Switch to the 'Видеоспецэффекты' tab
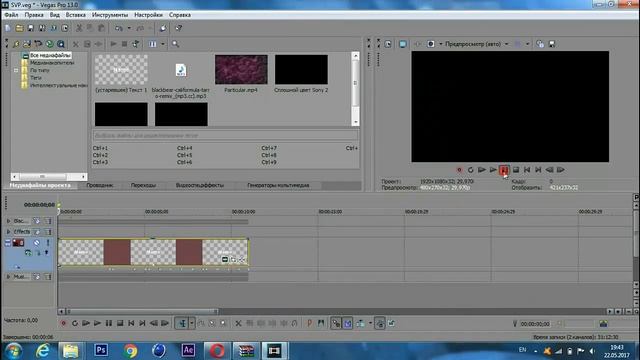This screenshot has height=360, width=640. tap(200, 185)
